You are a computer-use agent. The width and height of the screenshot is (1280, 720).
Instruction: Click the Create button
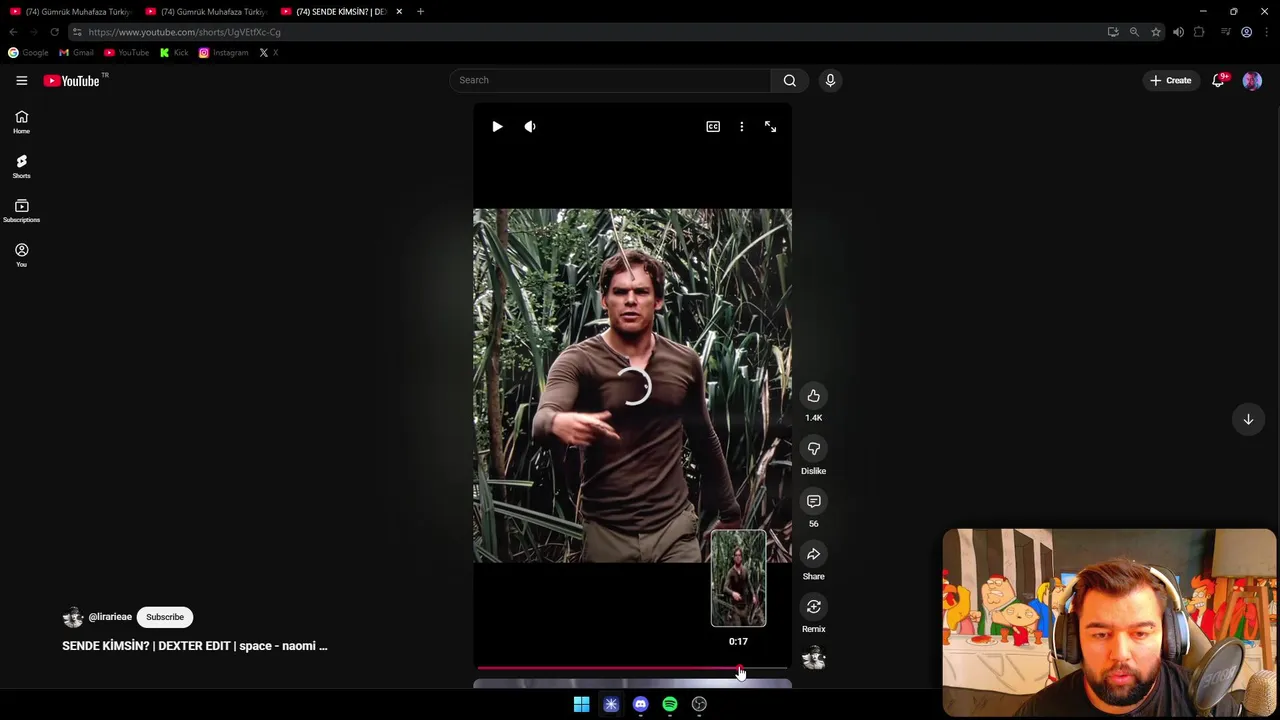pyautogui.click(x=1170, y=80)
